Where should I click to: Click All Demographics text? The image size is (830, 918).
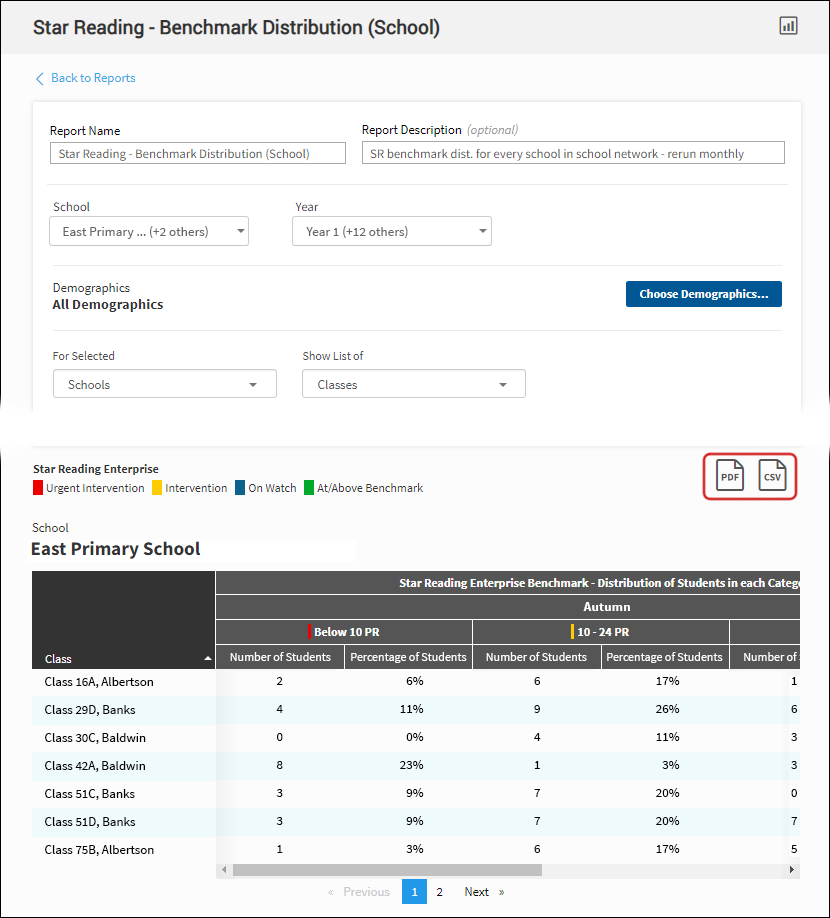pyautogui.click(x=108, y=304)
